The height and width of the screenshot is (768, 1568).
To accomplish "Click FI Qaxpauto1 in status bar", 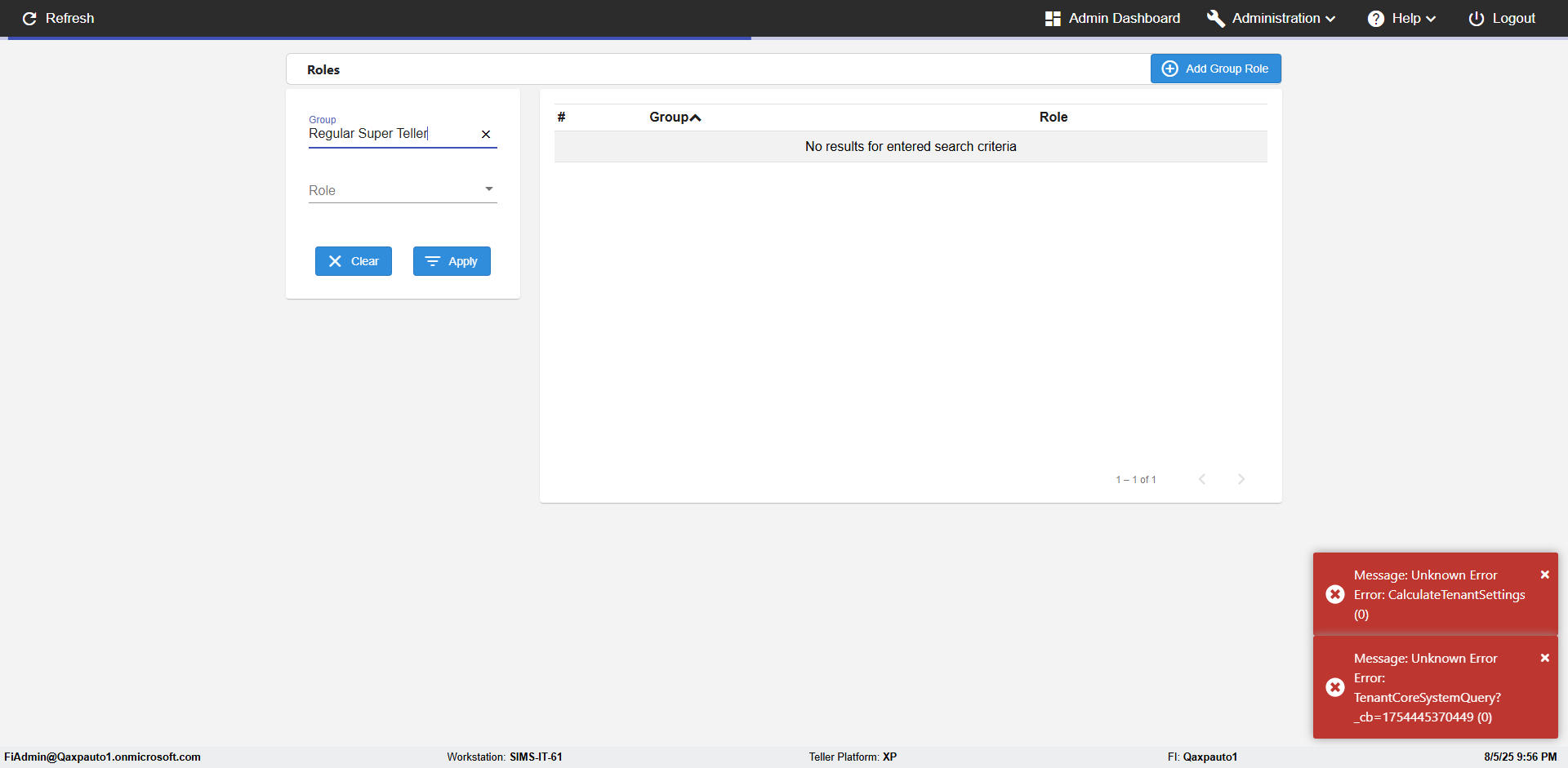I will (x=1202, y=757).
